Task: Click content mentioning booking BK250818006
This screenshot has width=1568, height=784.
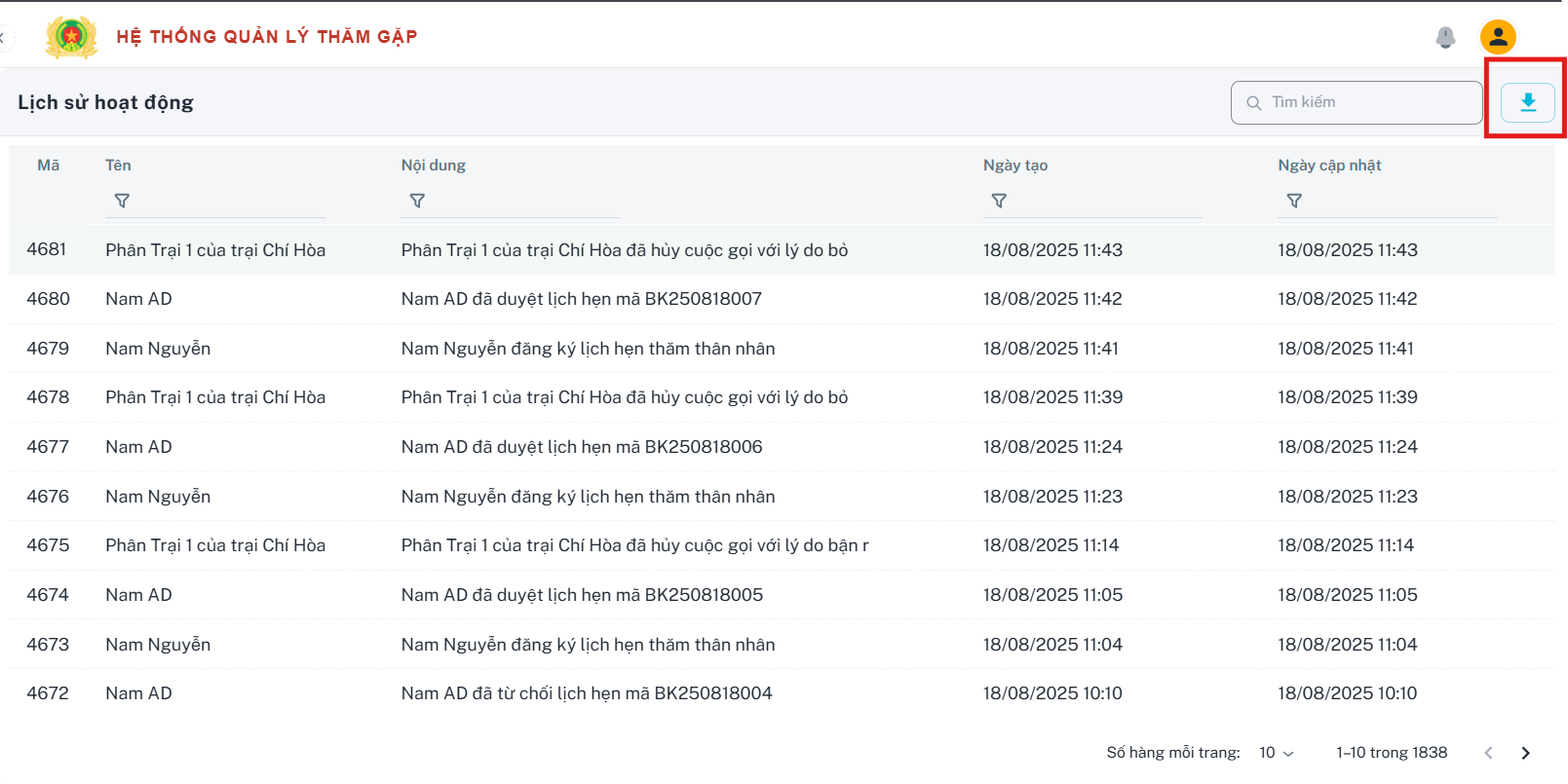Action: pyautogui.click(x=582, y=447)
